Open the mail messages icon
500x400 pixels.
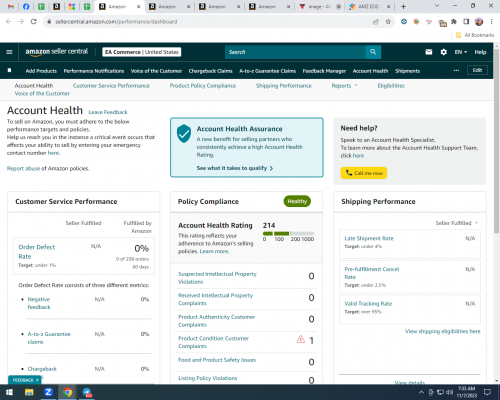429,52
